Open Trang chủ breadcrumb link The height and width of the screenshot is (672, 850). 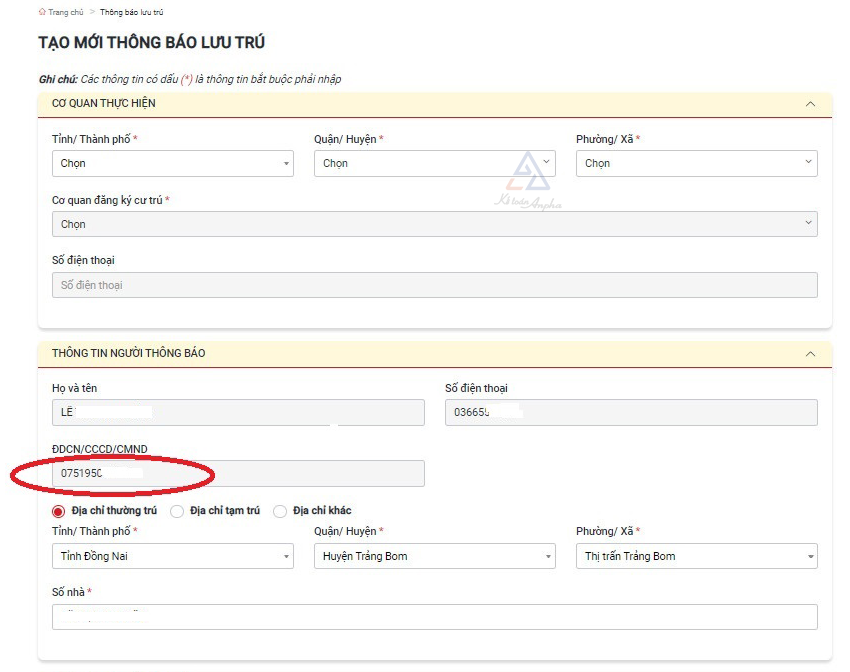click(64, 12)
